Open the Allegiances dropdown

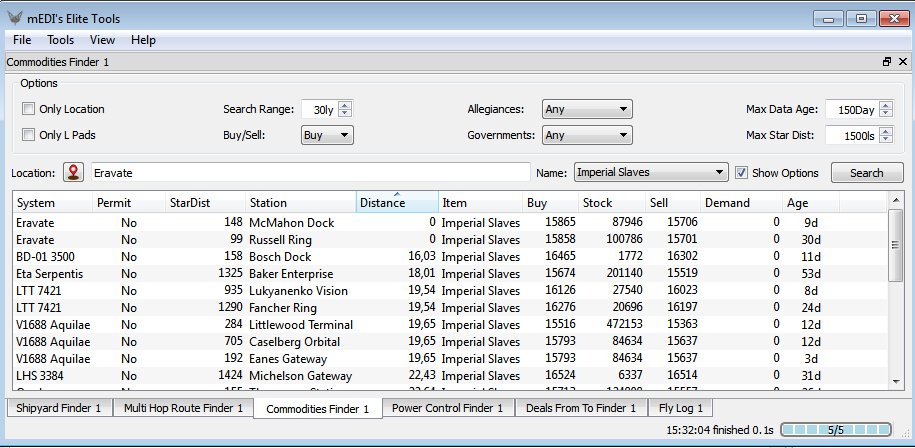click(x=587, y=109)
